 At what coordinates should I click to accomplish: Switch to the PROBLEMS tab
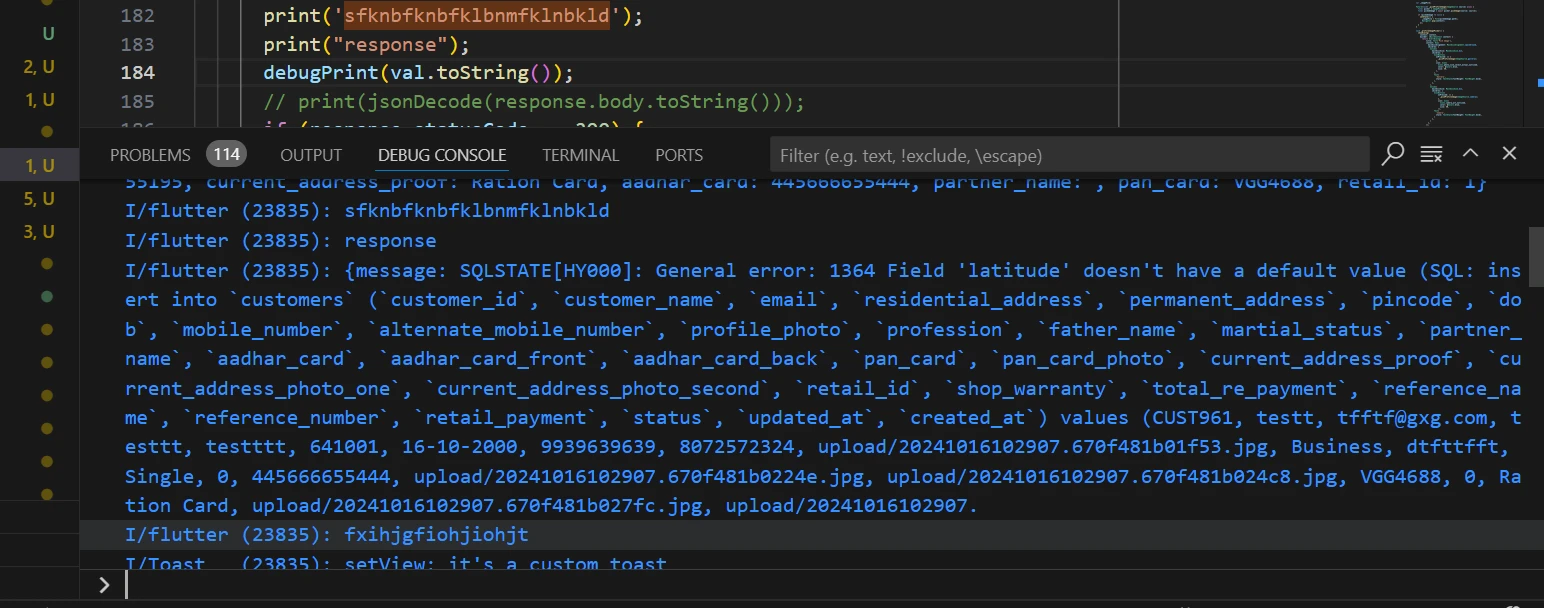150,155
